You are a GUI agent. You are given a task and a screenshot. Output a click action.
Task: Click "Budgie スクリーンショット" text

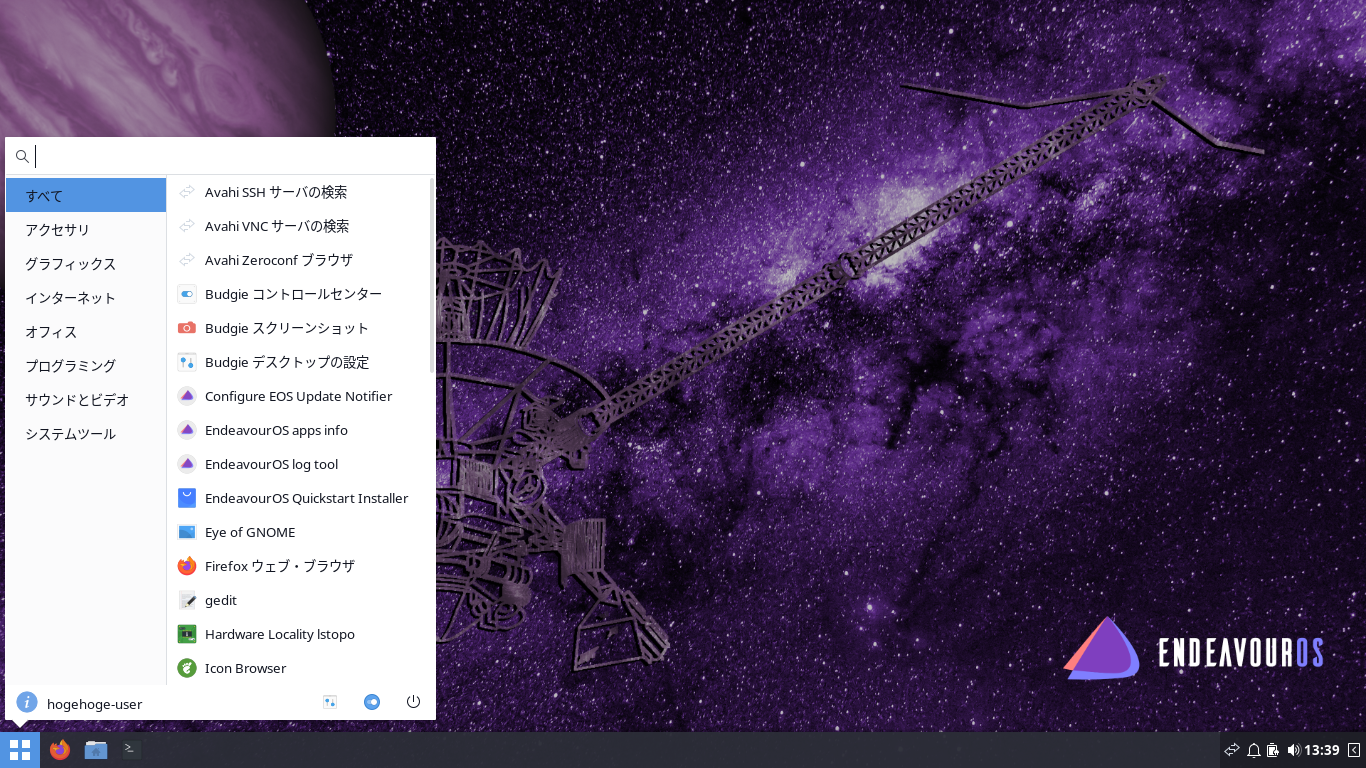(x=287, y=328)
